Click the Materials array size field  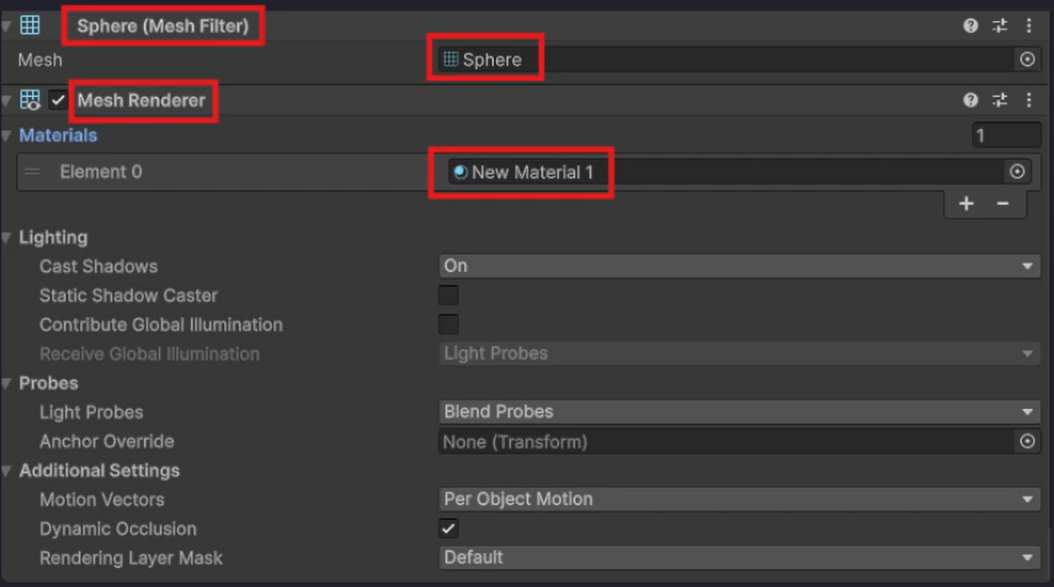1006,135
